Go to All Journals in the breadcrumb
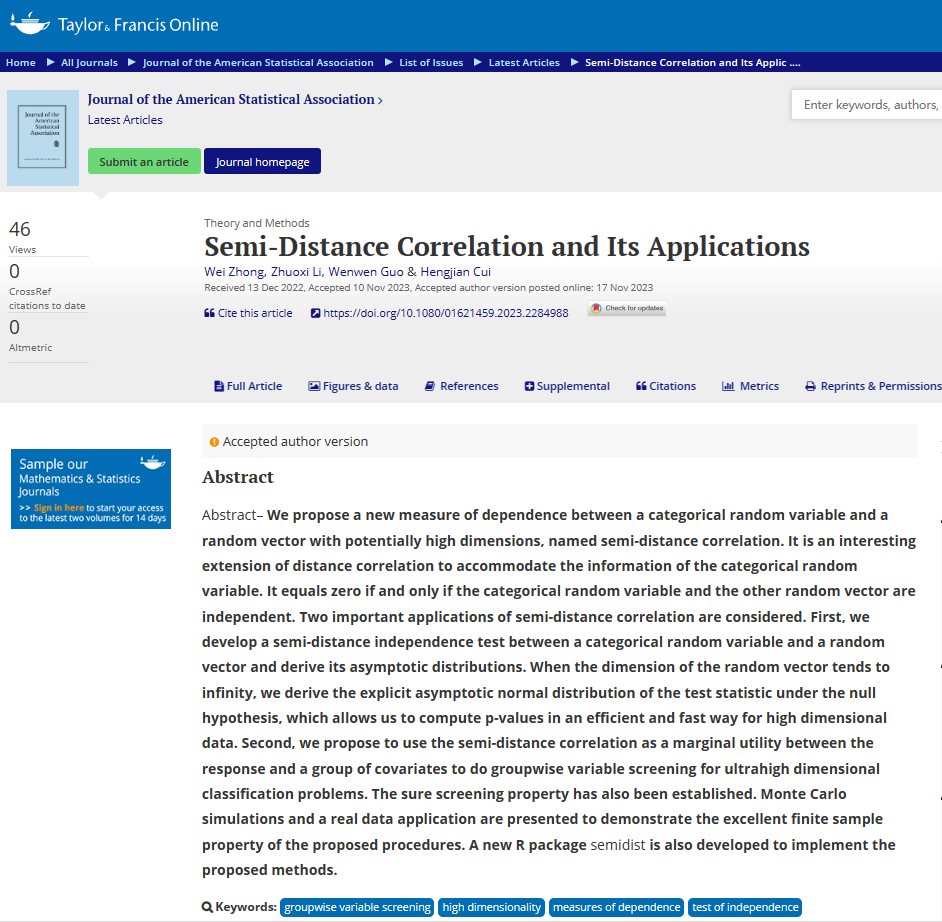The width and height of the screenshot is (942, 922). coord(89,62)
